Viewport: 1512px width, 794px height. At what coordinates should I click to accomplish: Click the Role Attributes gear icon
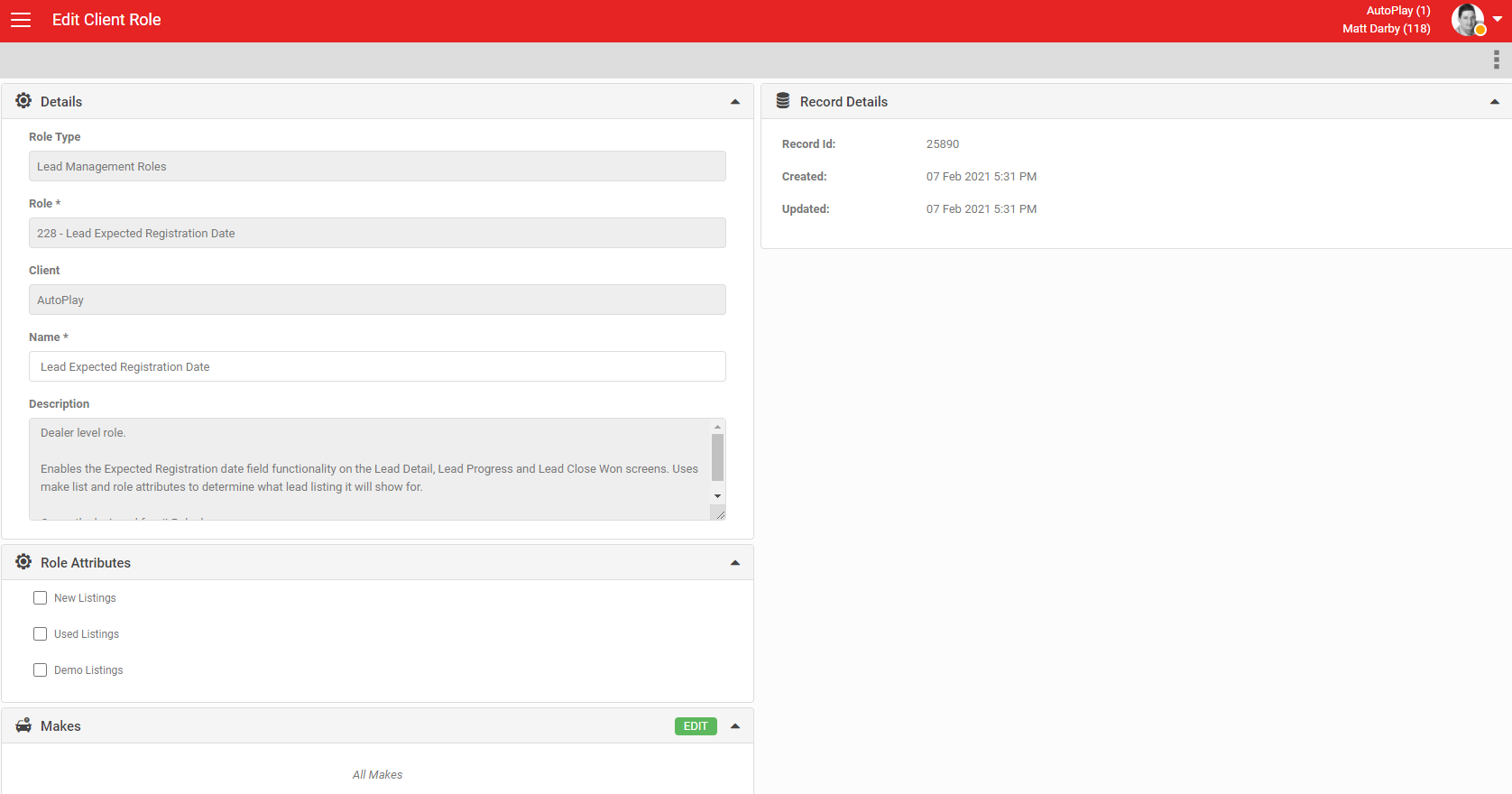pyautogui.click(x=23, y=561)
